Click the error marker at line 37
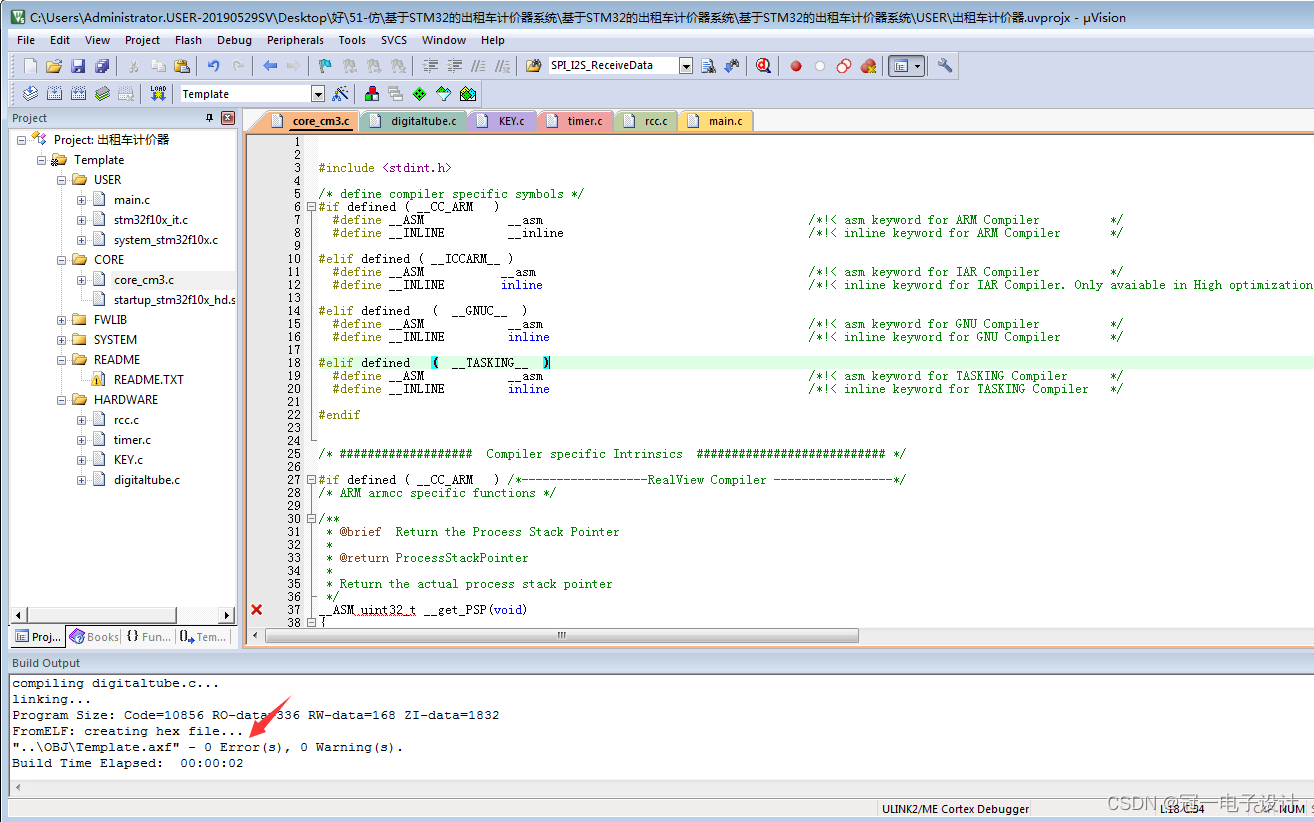The width and height of the screenshot is (1314, 822). 256,609
